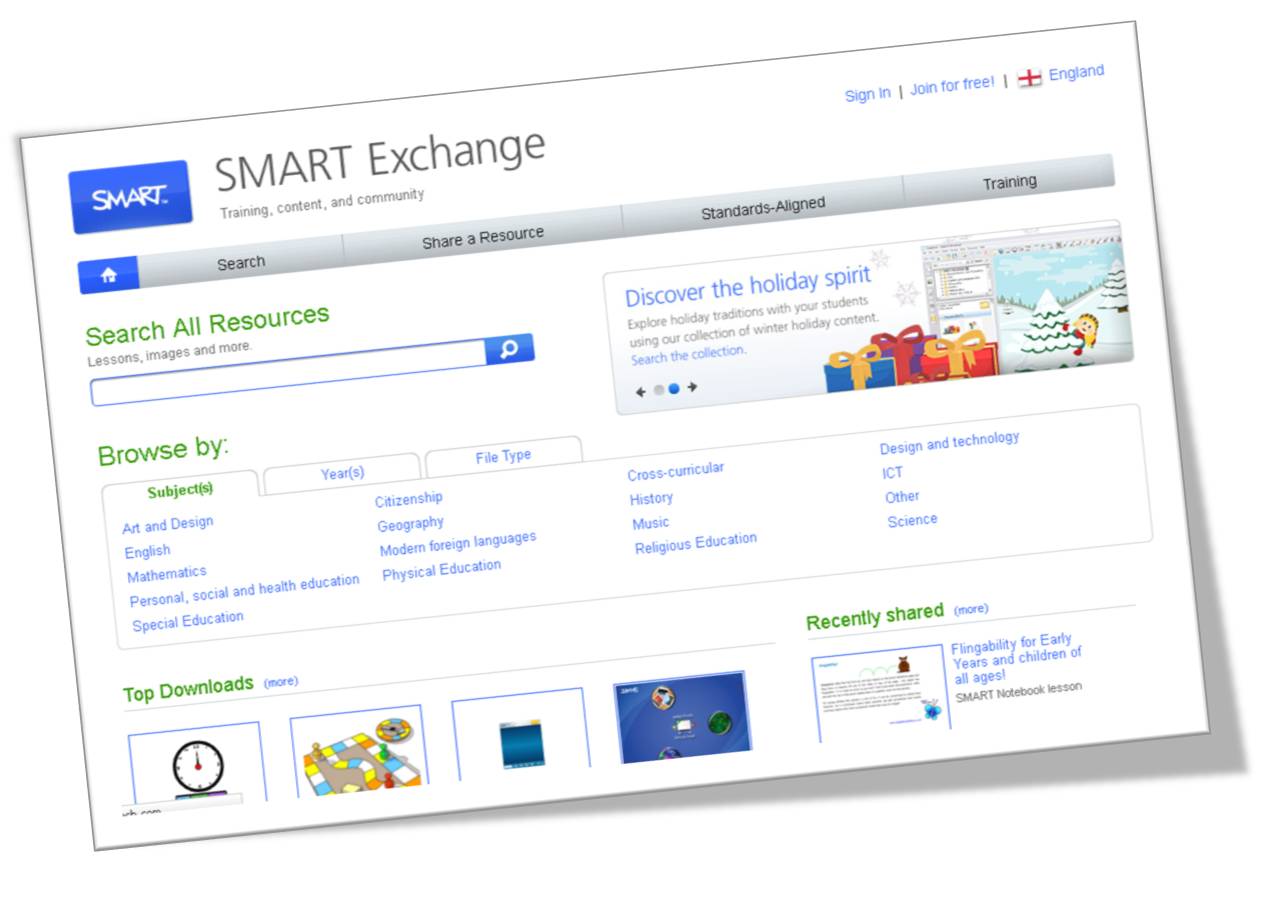Open Share a Resource navigation tab
The image size is (1262, 908).
[x=483, y=237]
